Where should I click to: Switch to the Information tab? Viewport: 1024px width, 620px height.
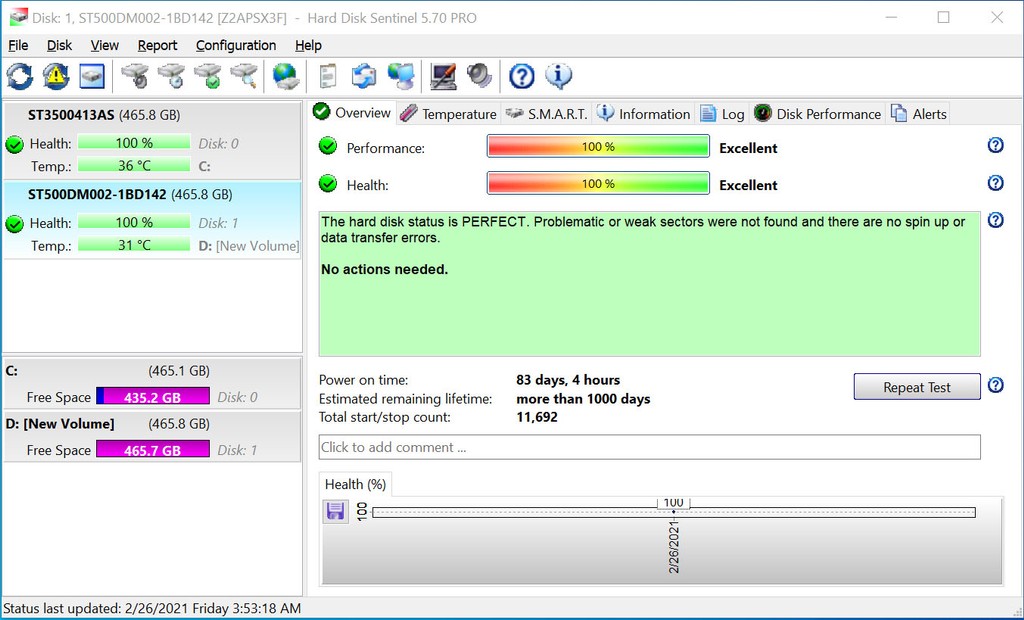click(x=644, y=114)
